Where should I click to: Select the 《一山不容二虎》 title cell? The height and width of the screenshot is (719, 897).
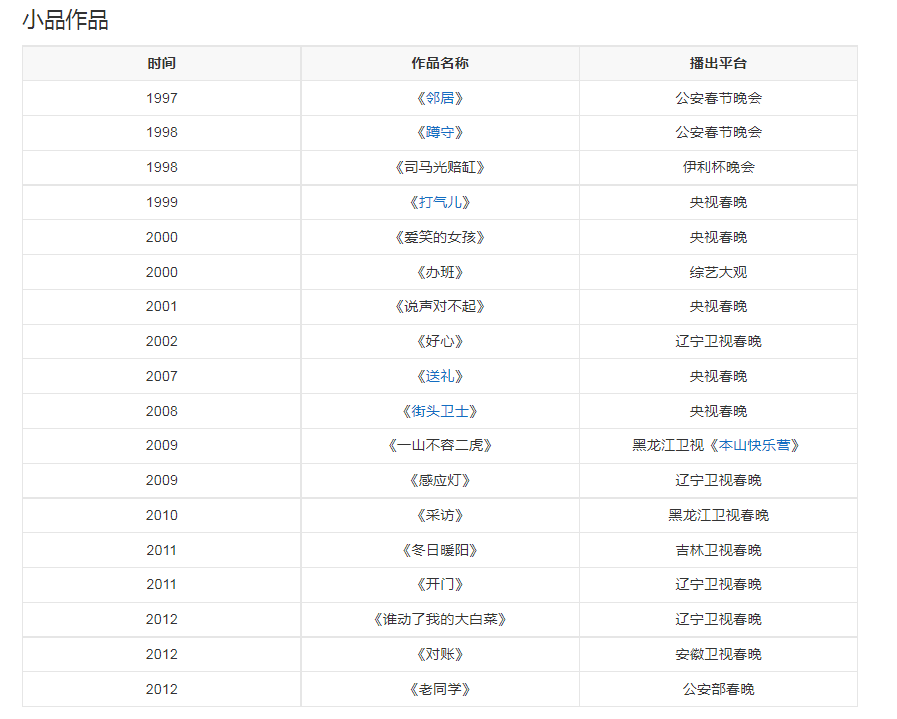coord(439,445)
